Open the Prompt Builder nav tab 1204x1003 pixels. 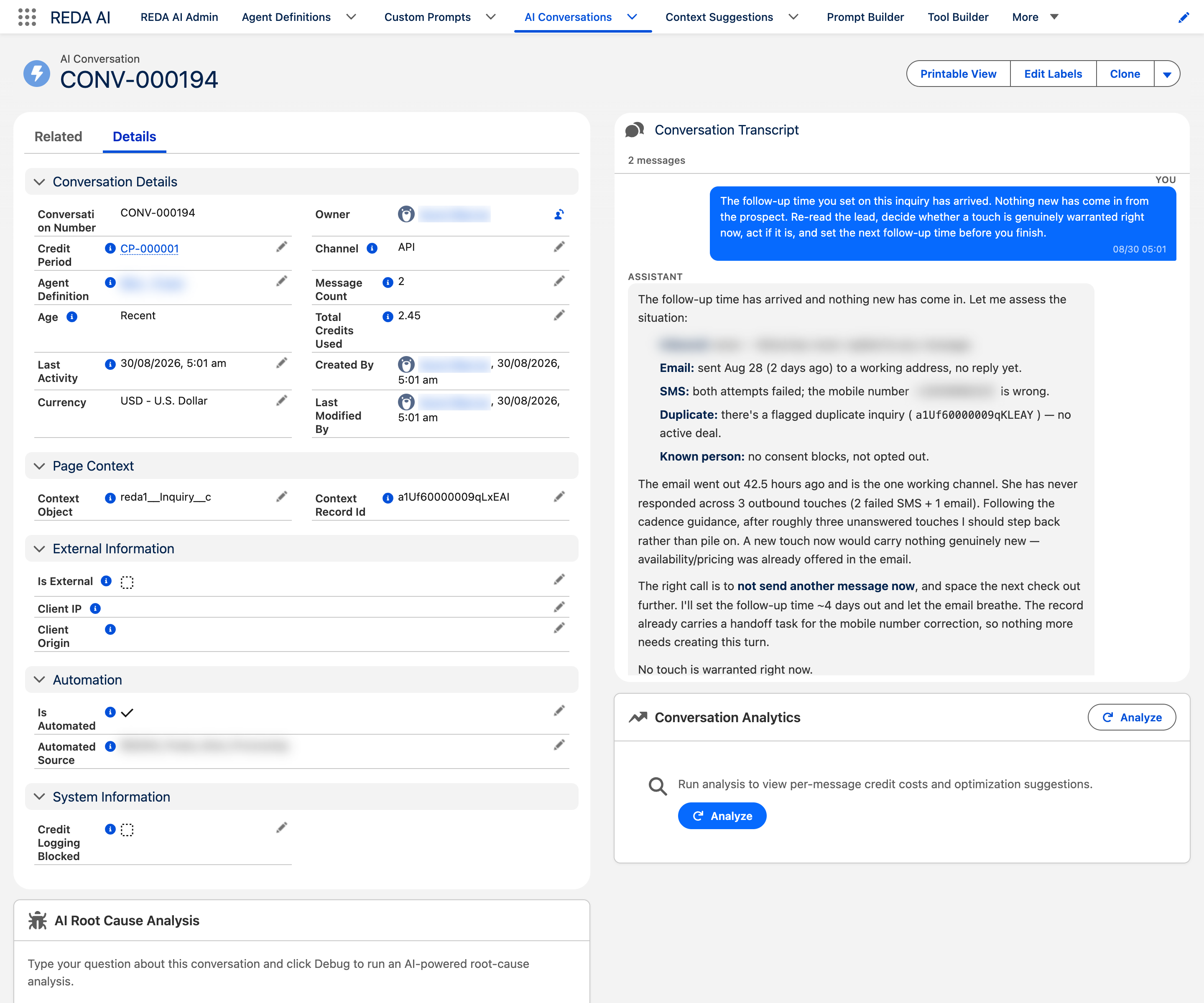[x=865, y=17]
